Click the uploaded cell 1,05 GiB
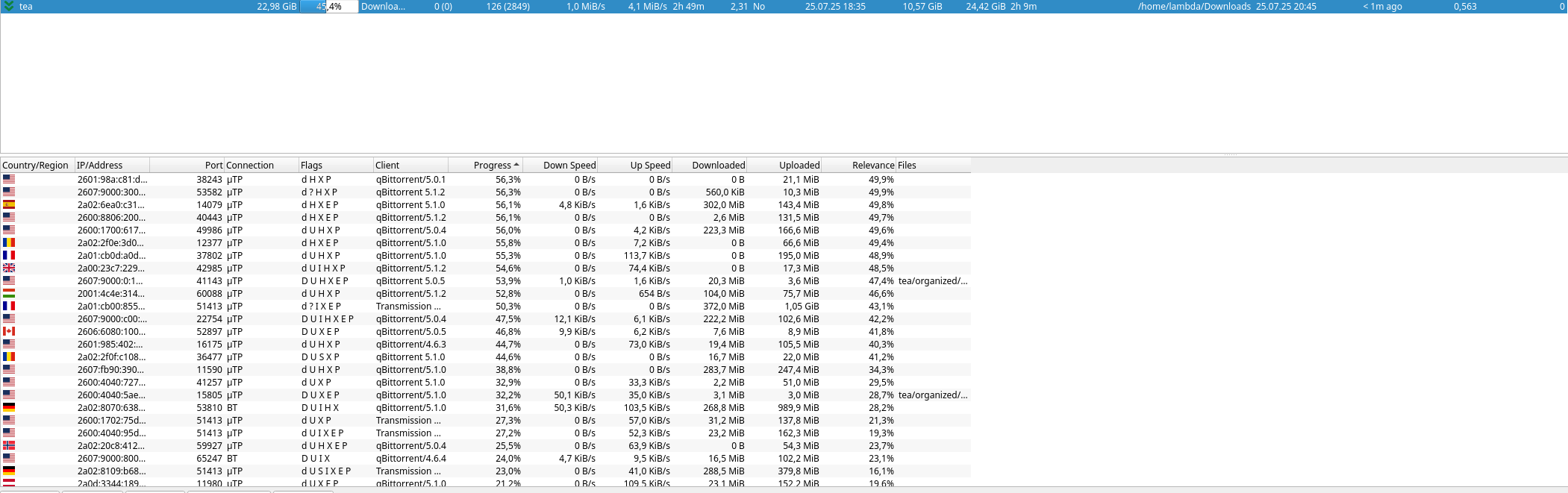 pyautogui.click(x=802, y=306)
